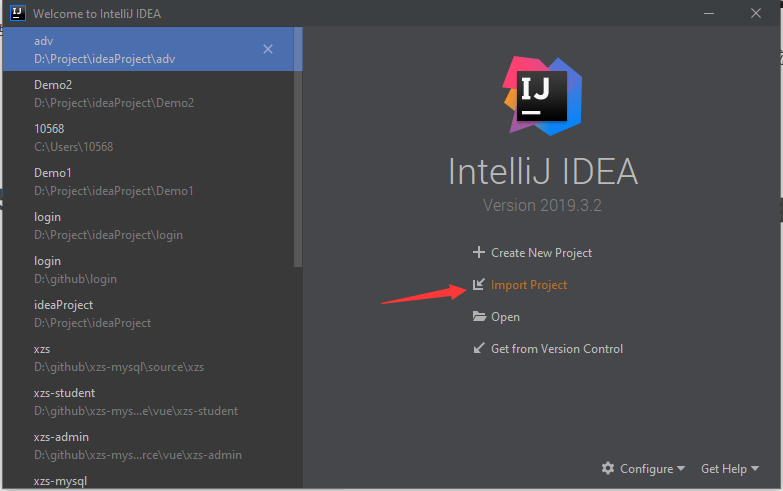Minimize the Welcome to IntelliJ IDEA window
Screen dimensions: 783x491
tap(709, 13)
